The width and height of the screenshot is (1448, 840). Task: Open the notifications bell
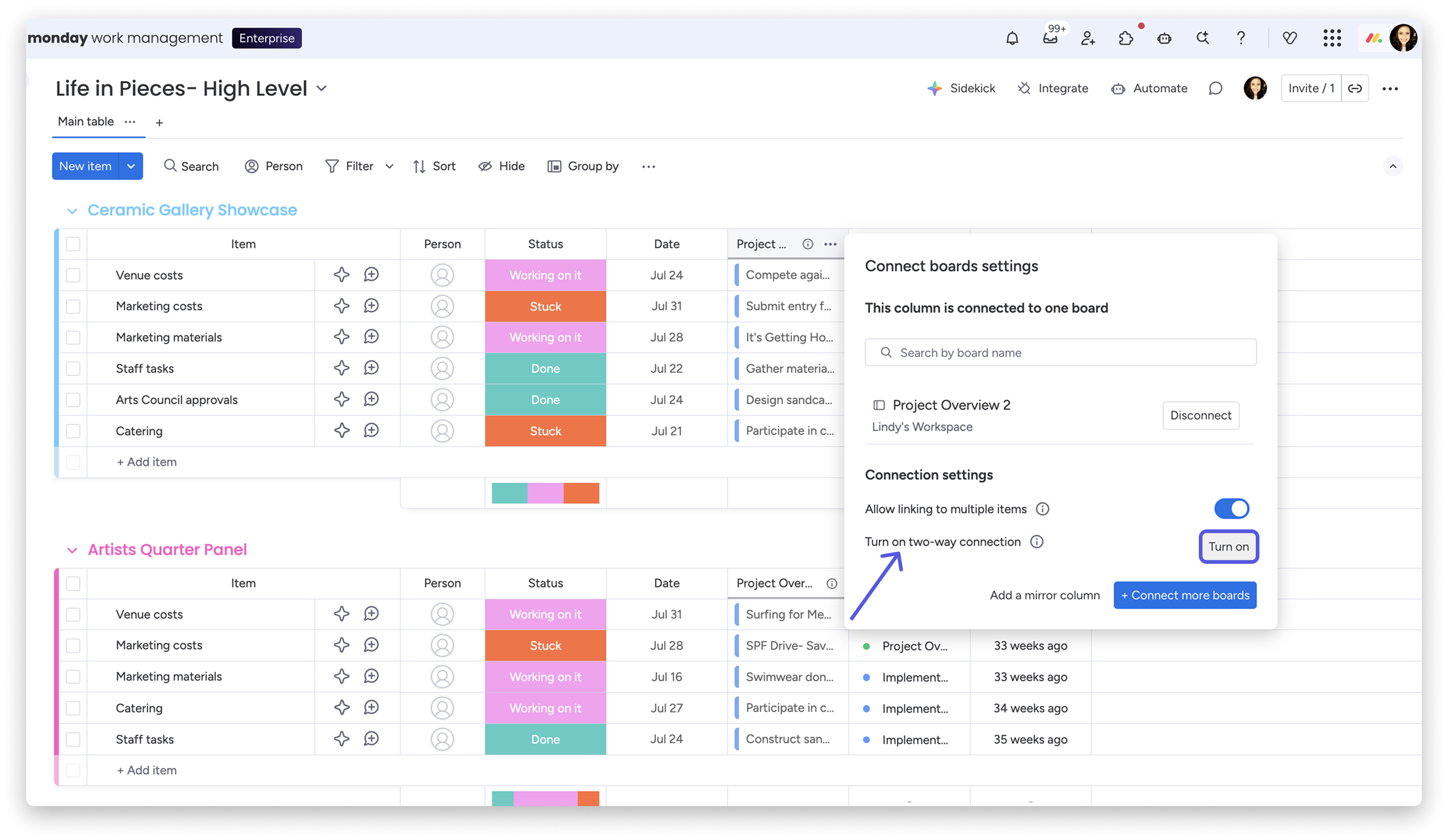(x=1012, y=39)
